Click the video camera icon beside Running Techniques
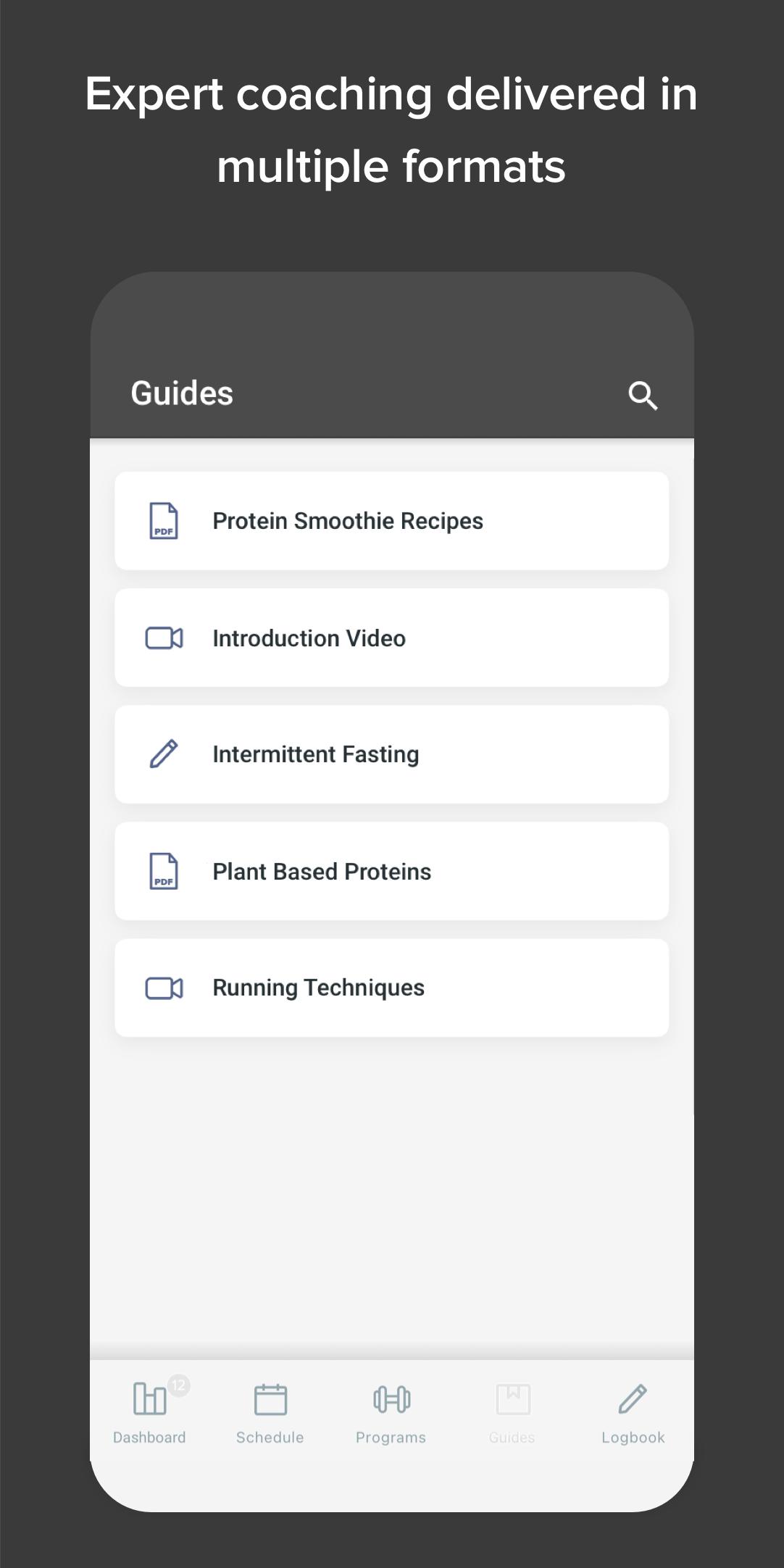This screenshot has height=1568, width=784. click(x=164, y=988)
